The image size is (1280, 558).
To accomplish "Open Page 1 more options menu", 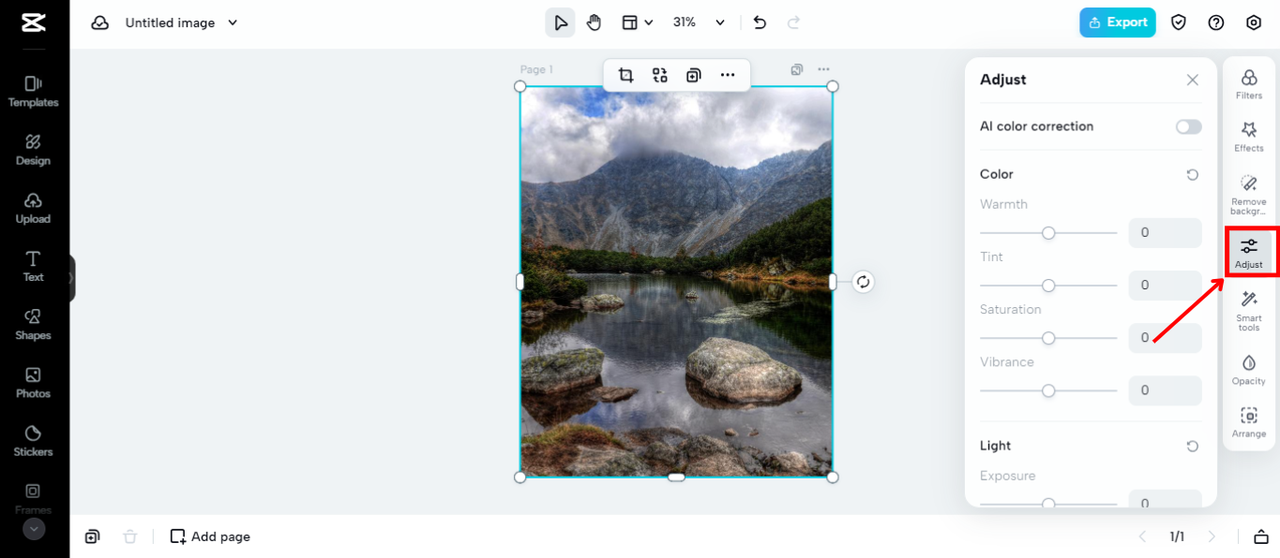I will point(823,70).
